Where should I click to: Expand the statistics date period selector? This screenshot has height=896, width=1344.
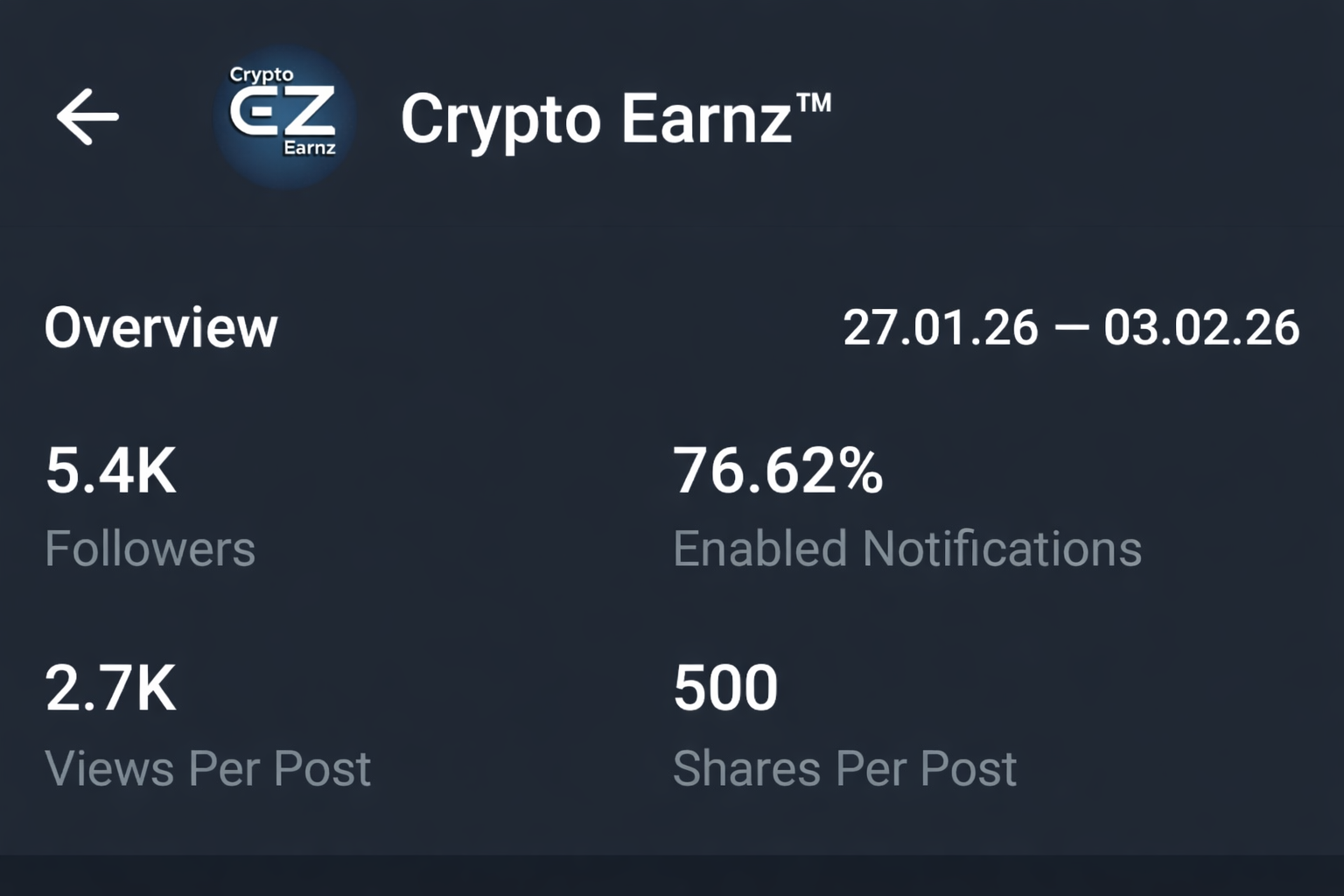[x=1073, y=327]
